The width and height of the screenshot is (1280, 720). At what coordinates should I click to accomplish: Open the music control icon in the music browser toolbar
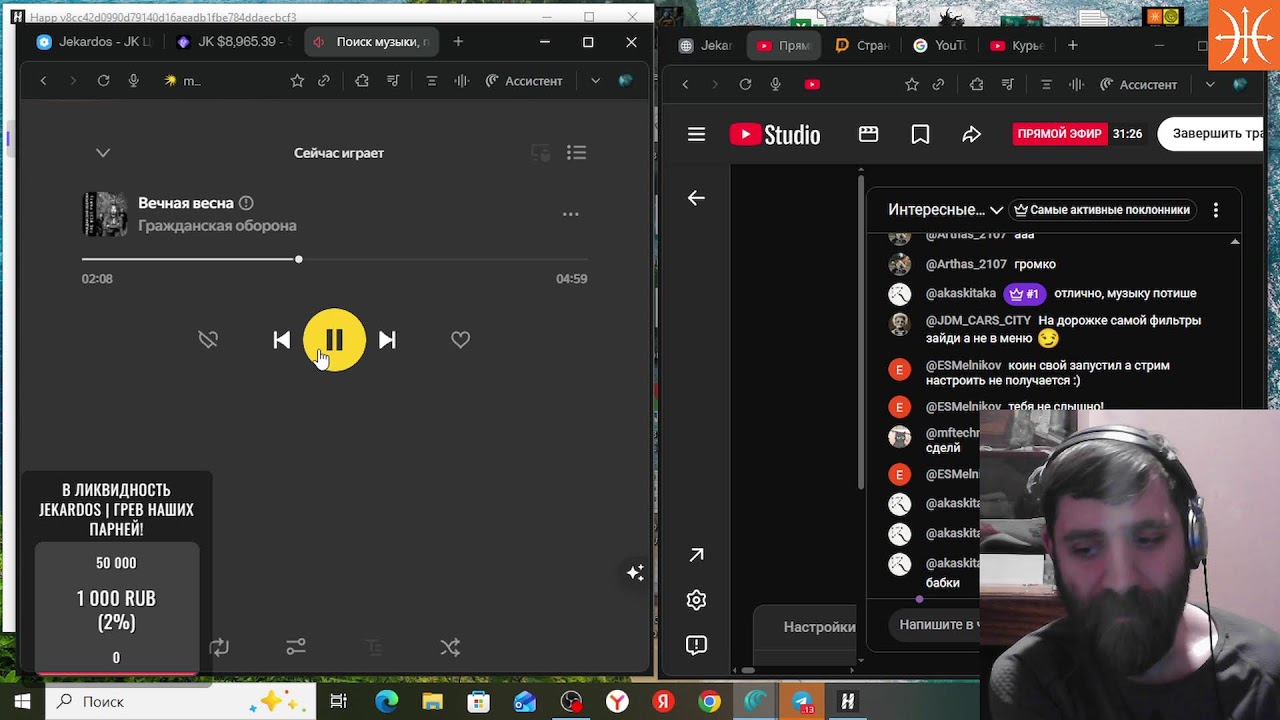(x=393, y=81)
